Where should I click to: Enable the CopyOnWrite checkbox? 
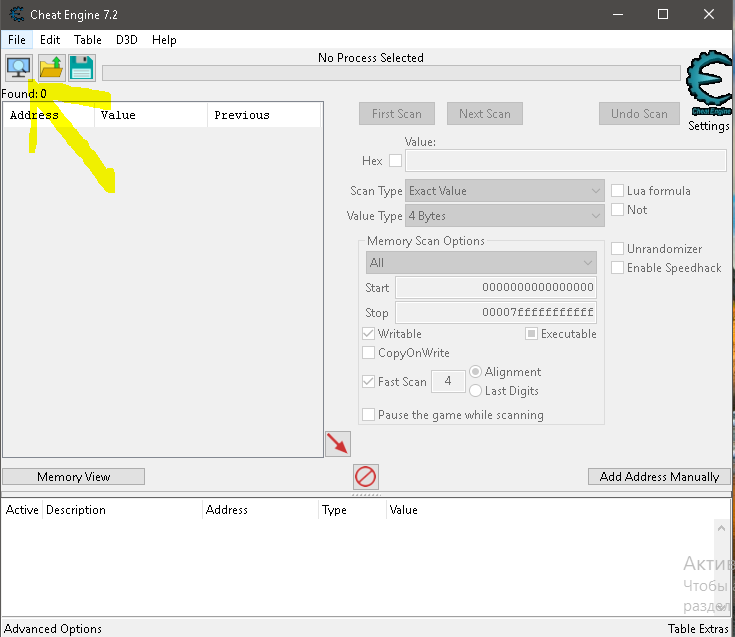368,352
